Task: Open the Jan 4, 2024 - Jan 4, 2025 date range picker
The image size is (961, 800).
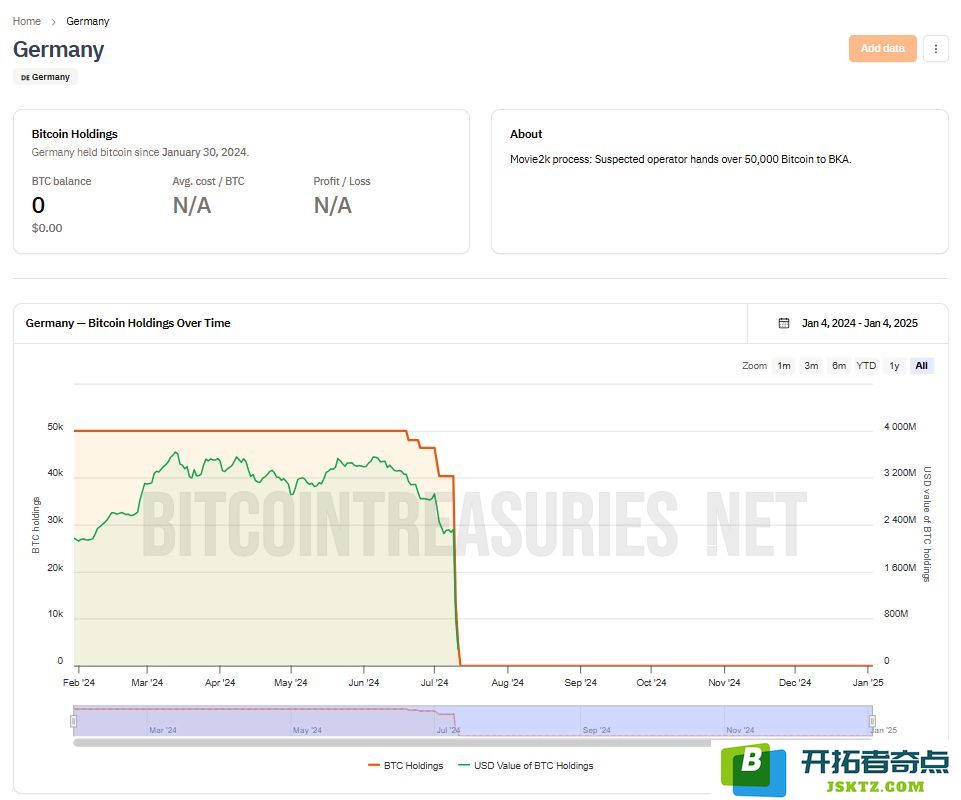Action: 848,323
